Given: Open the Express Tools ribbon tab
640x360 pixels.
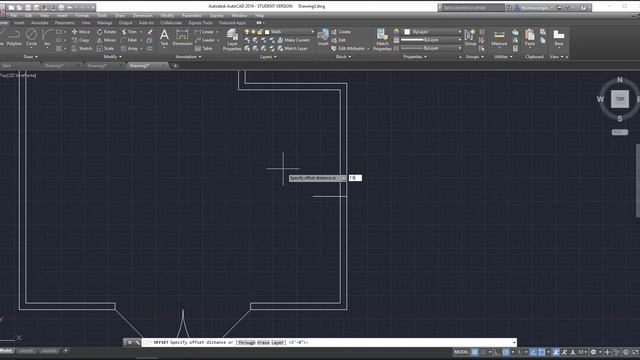Looking at the screenshot, I should [200, 23].
